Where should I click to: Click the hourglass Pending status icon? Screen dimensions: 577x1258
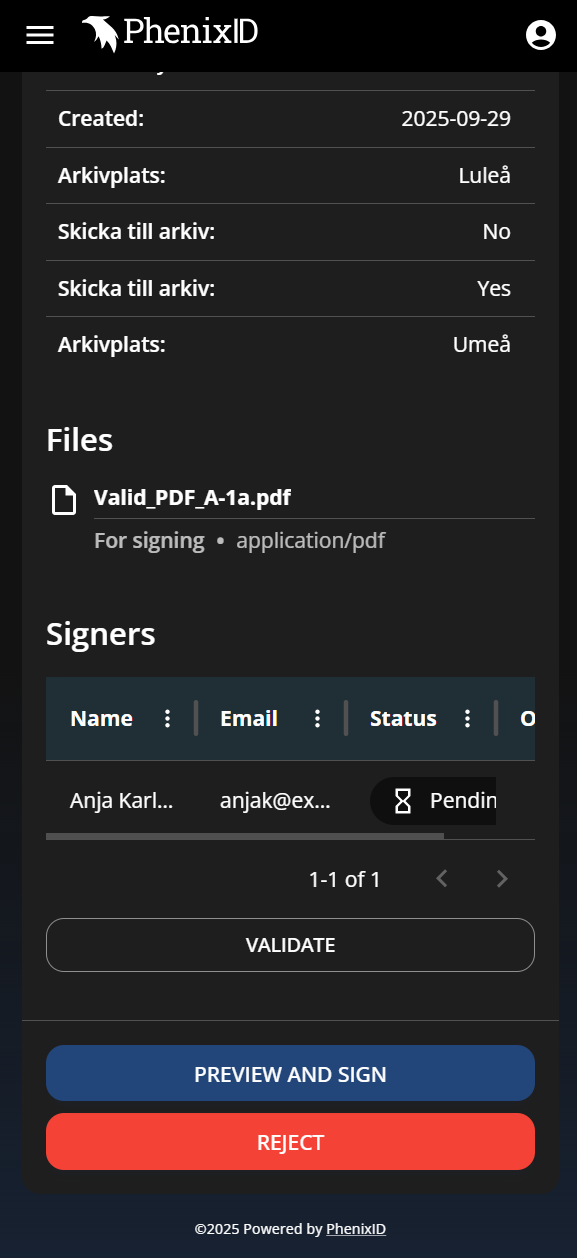click(403, 801)
